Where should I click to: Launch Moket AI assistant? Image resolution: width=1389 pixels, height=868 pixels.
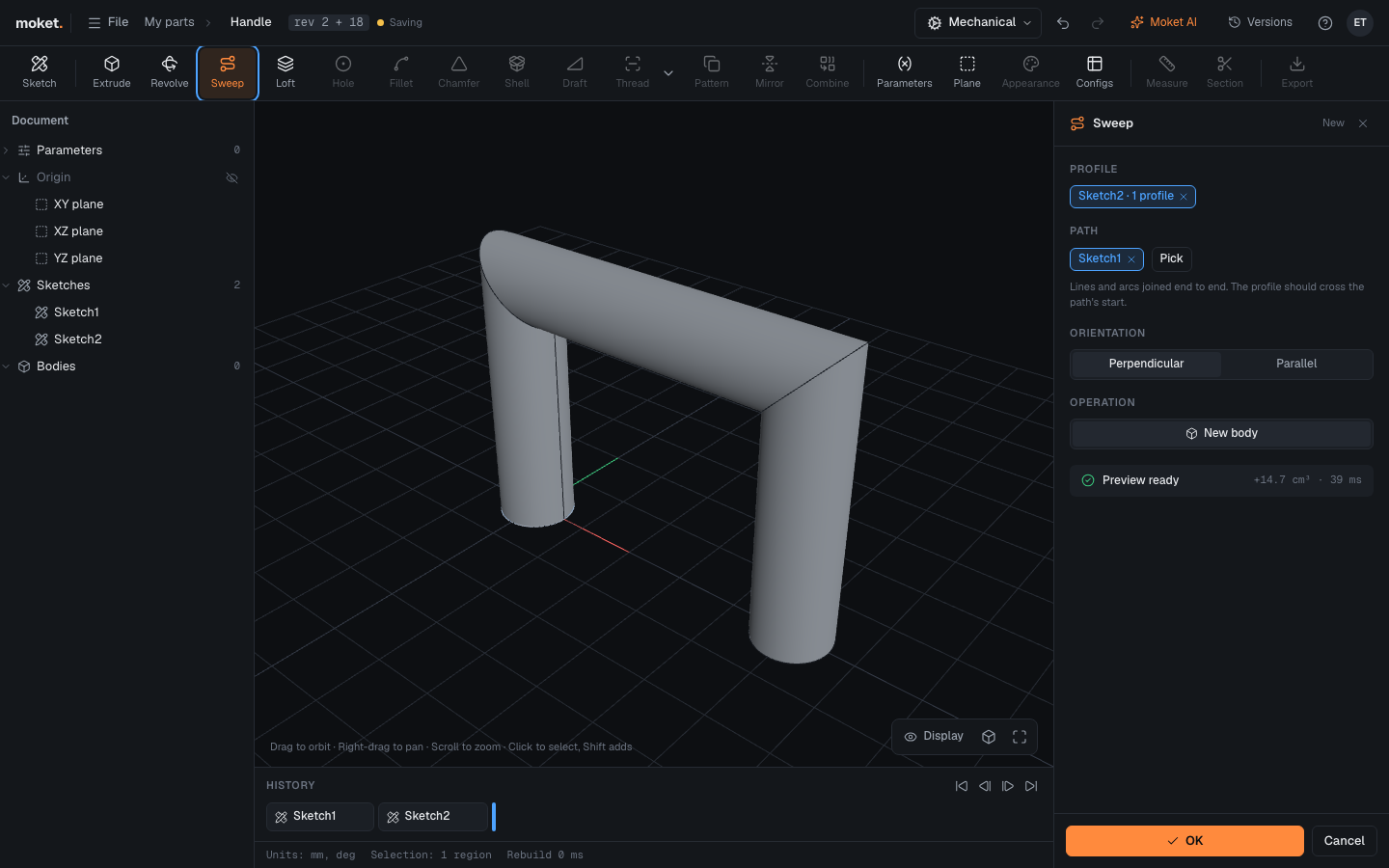[1163, 22]
